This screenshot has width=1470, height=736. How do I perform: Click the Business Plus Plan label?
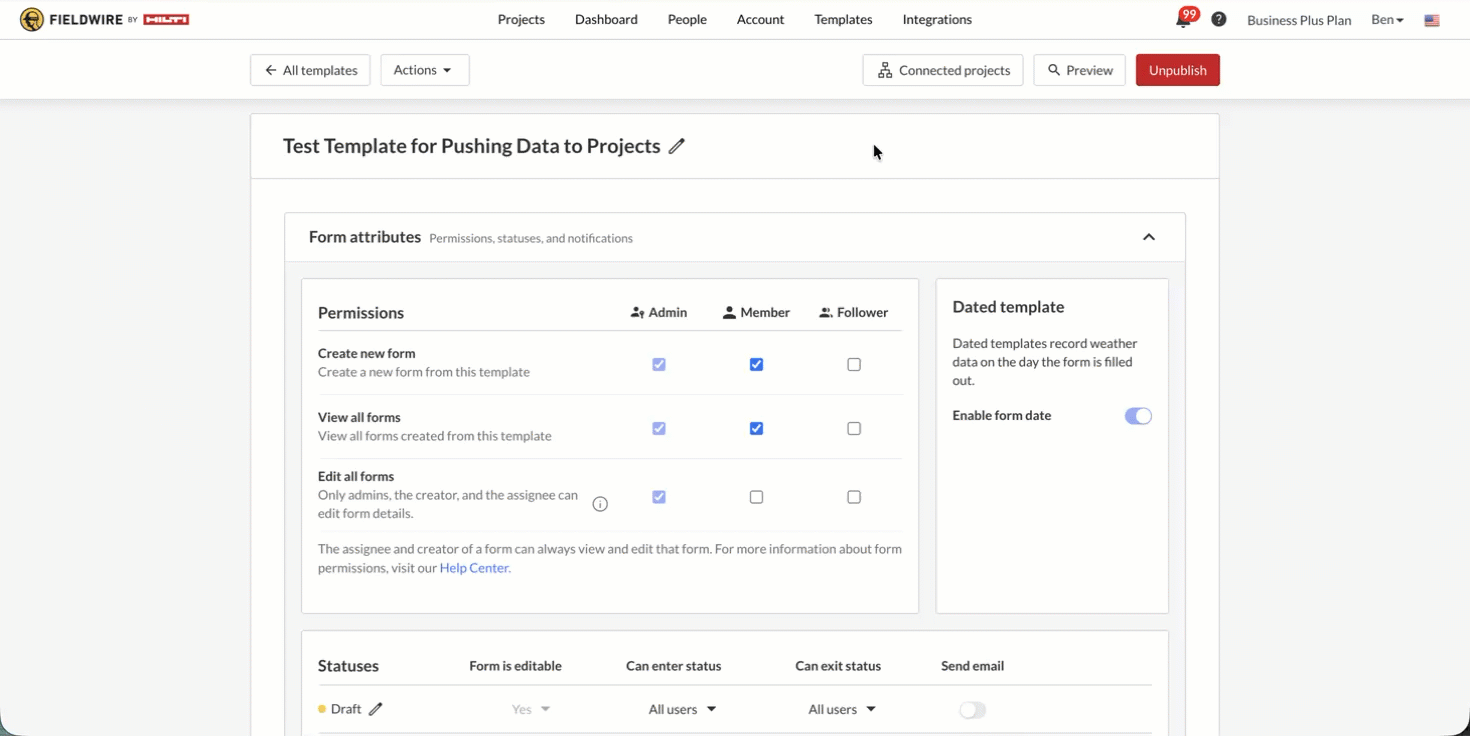point(1299,20)
